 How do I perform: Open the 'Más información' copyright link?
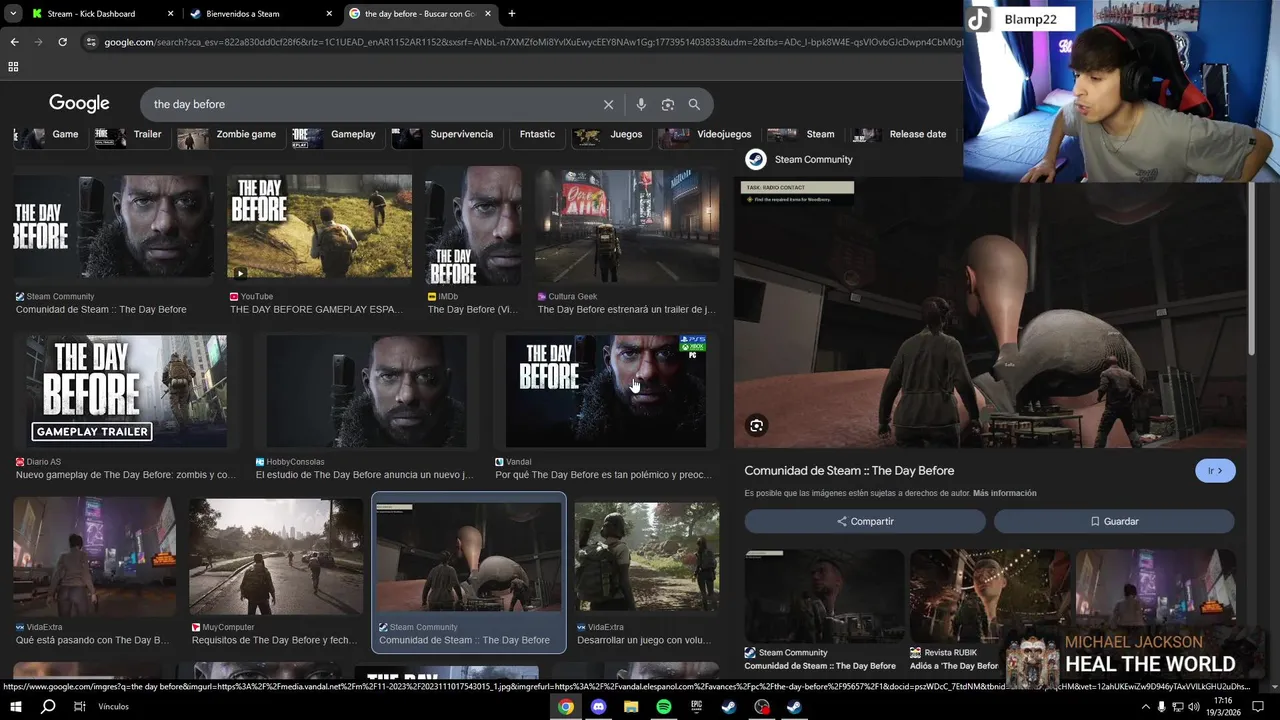pos(1005,493)
